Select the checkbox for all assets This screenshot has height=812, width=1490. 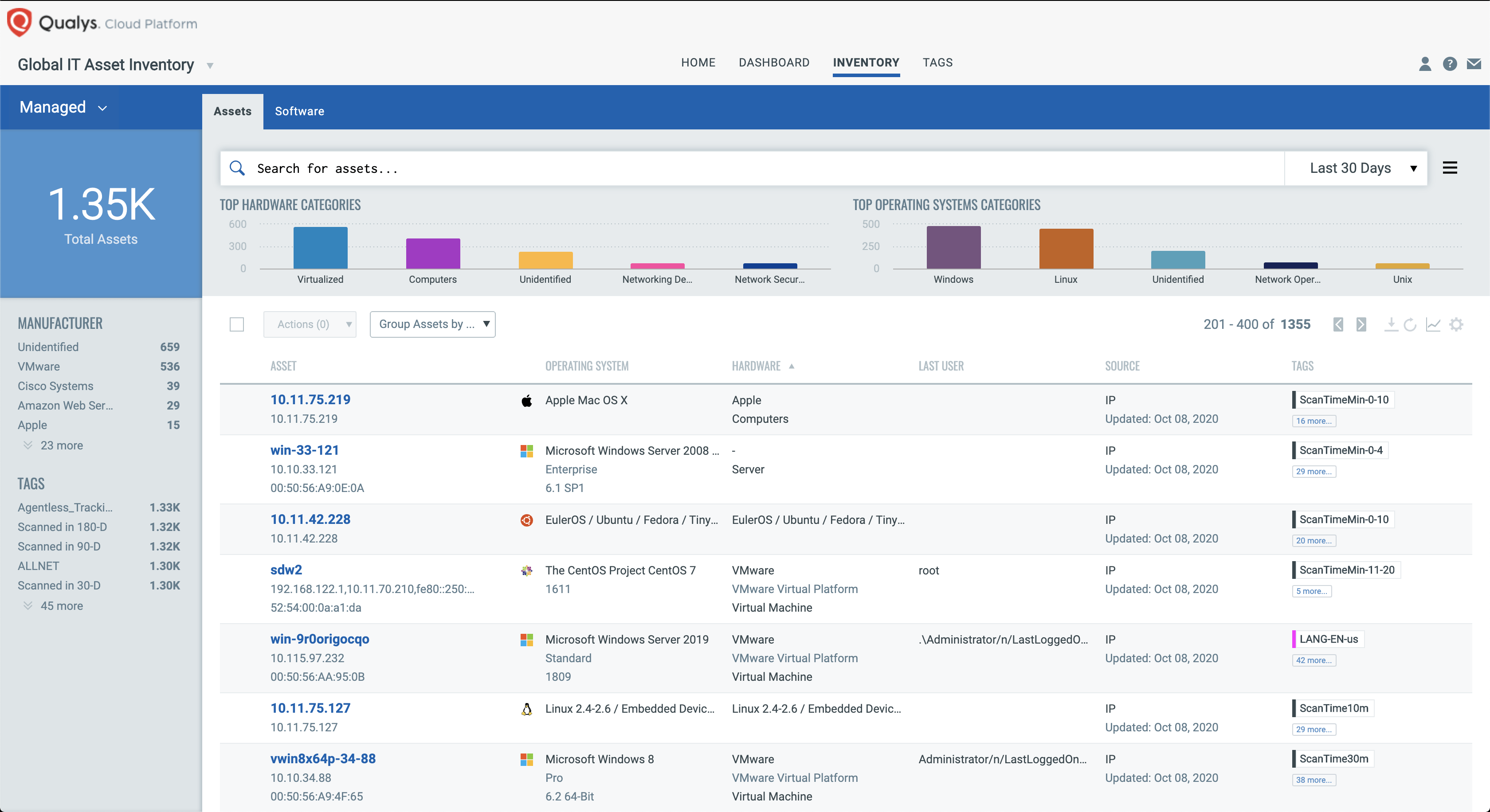pos(236,324)
